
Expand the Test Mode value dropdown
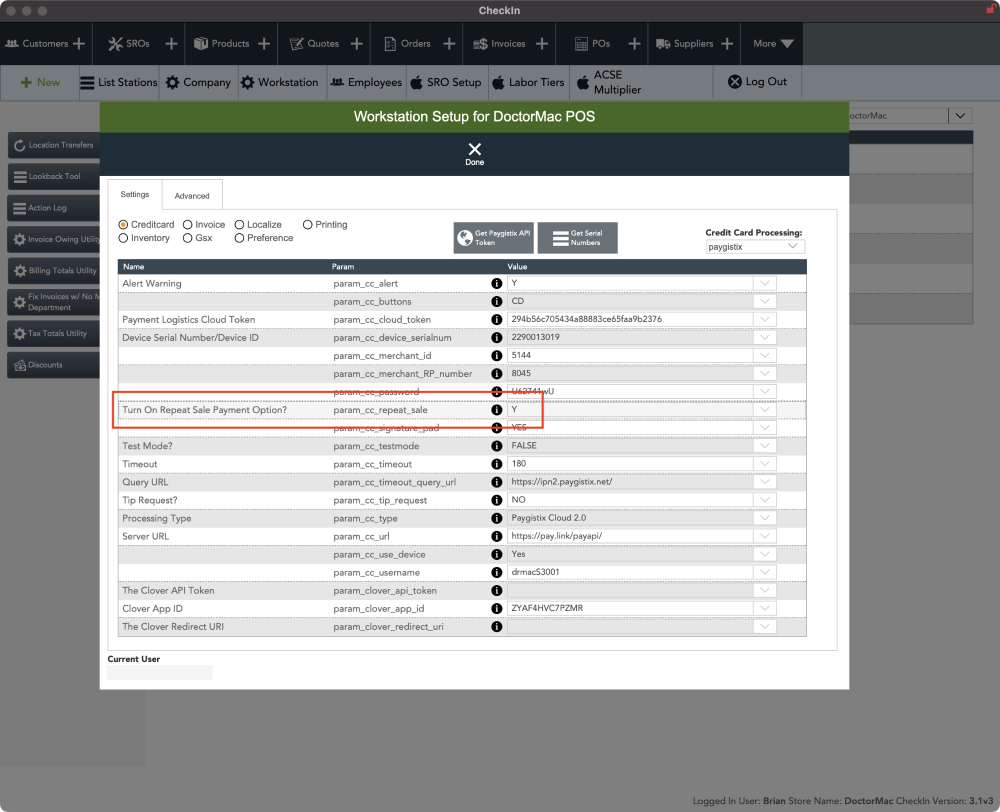765,446
